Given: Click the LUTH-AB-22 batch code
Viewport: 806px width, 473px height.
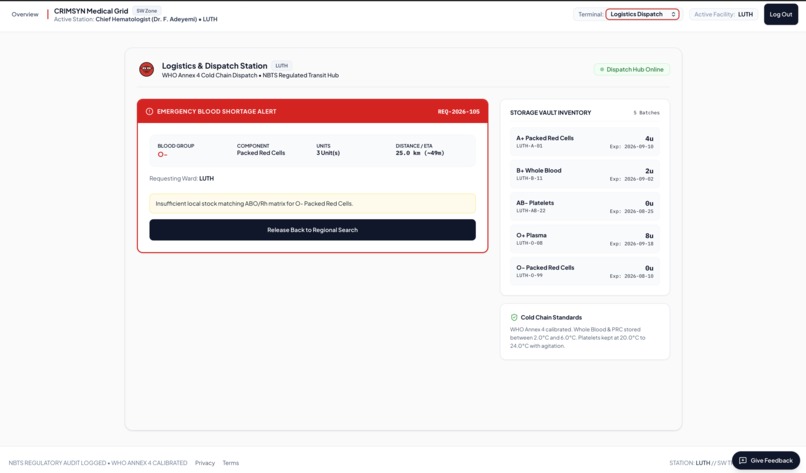Looking at the screenshot, I should tap(530, 211).
